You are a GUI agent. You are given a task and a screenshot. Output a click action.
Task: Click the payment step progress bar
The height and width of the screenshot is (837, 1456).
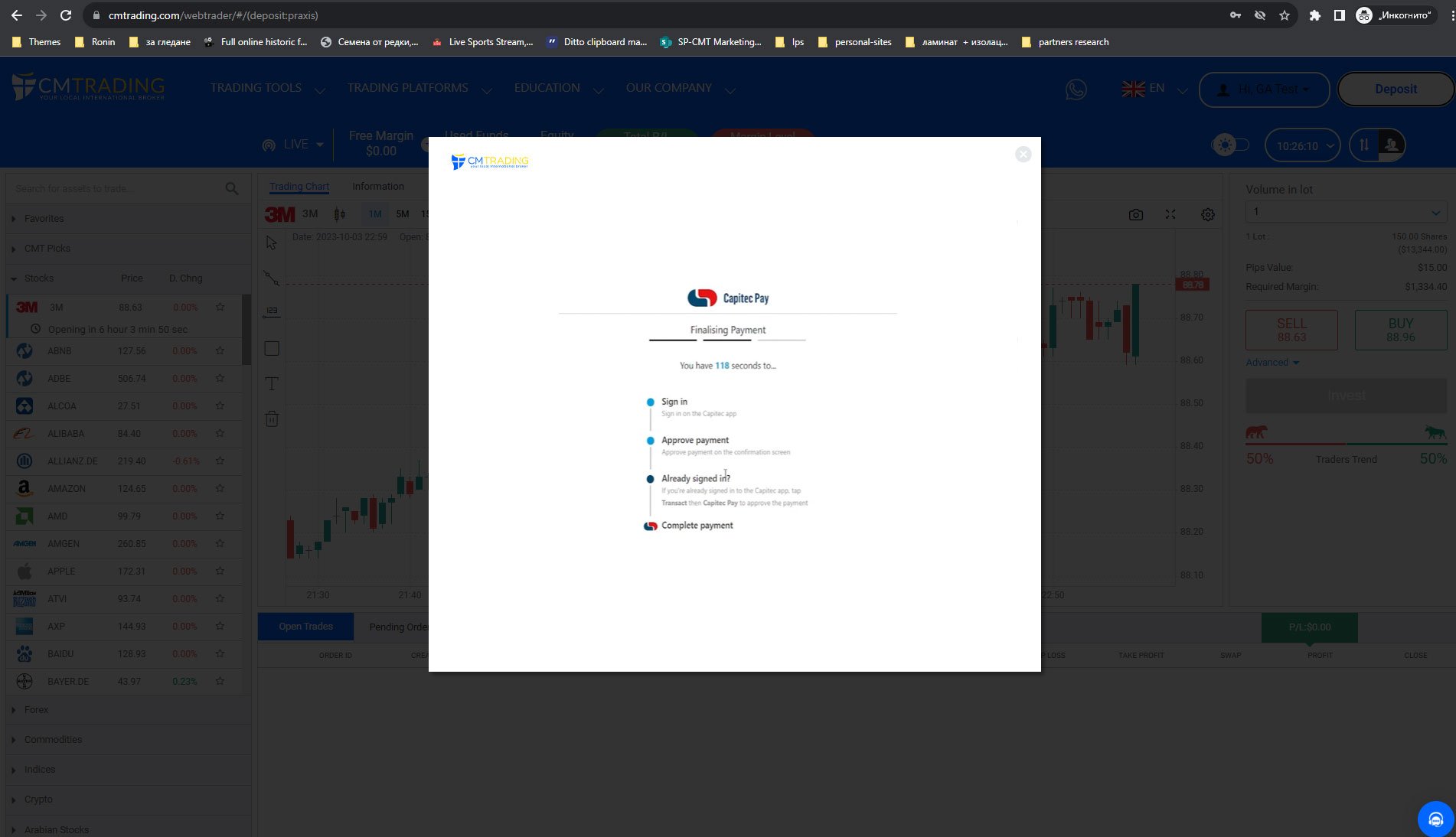(727, 340)
